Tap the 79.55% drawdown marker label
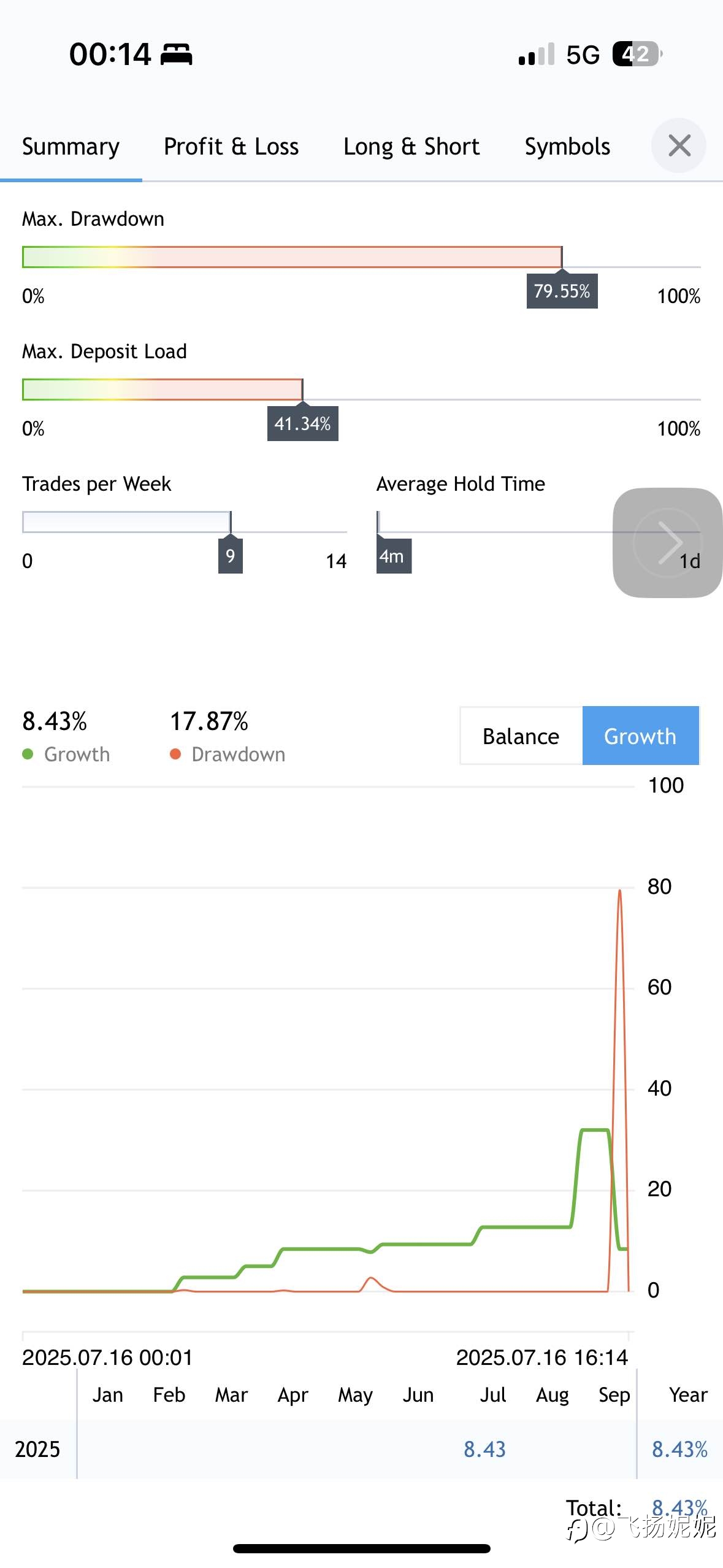Image resolution: width=723 pixels, height=1568 pixels. [x=562, y=291]
